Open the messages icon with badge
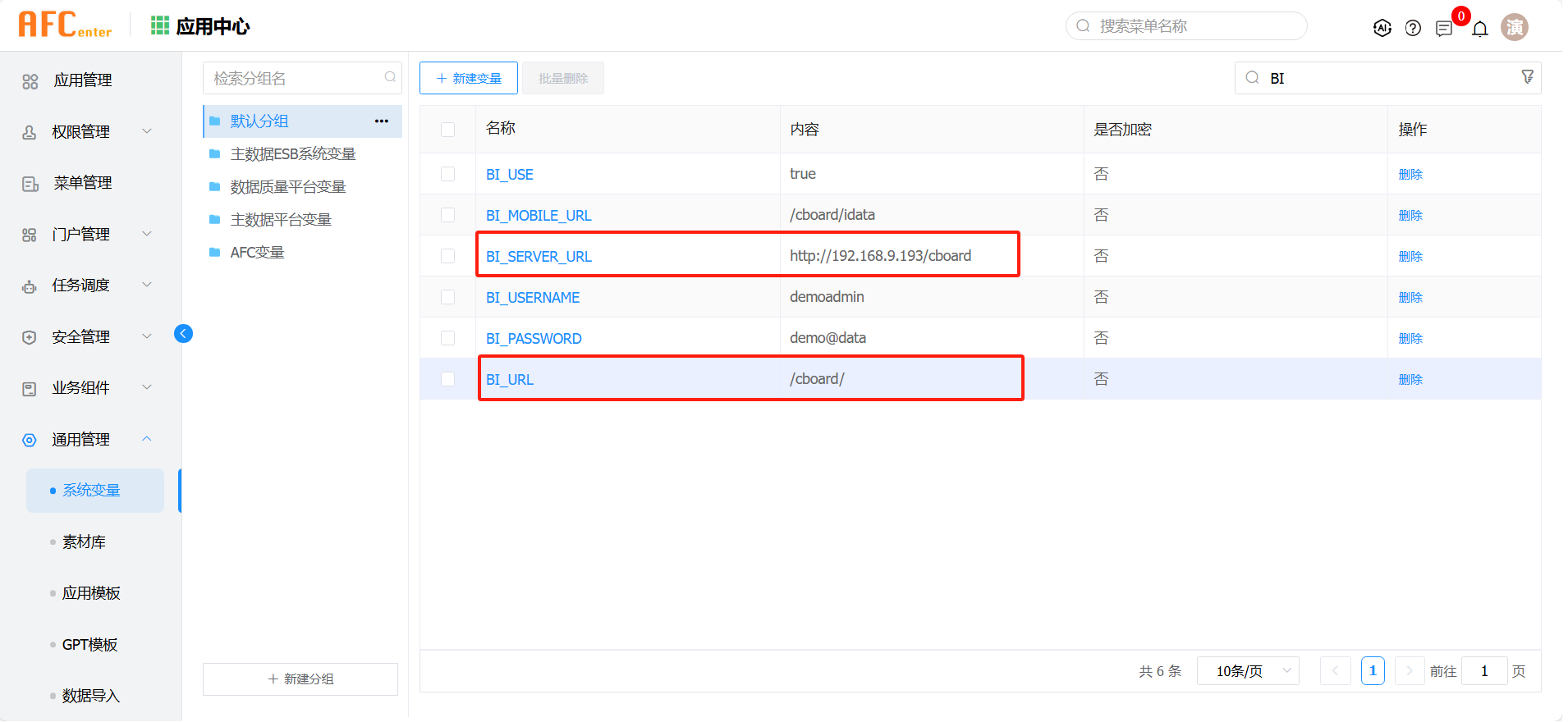The width and height of the screenshot is (1568, 722). (x=1444, y=29)
